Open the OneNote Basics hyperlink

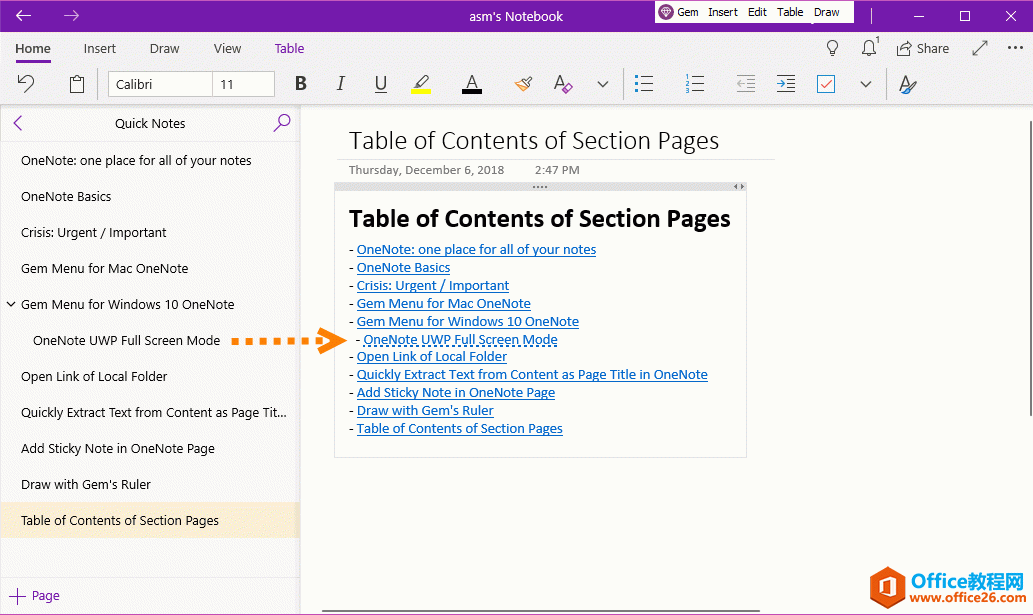coord(403,267)
